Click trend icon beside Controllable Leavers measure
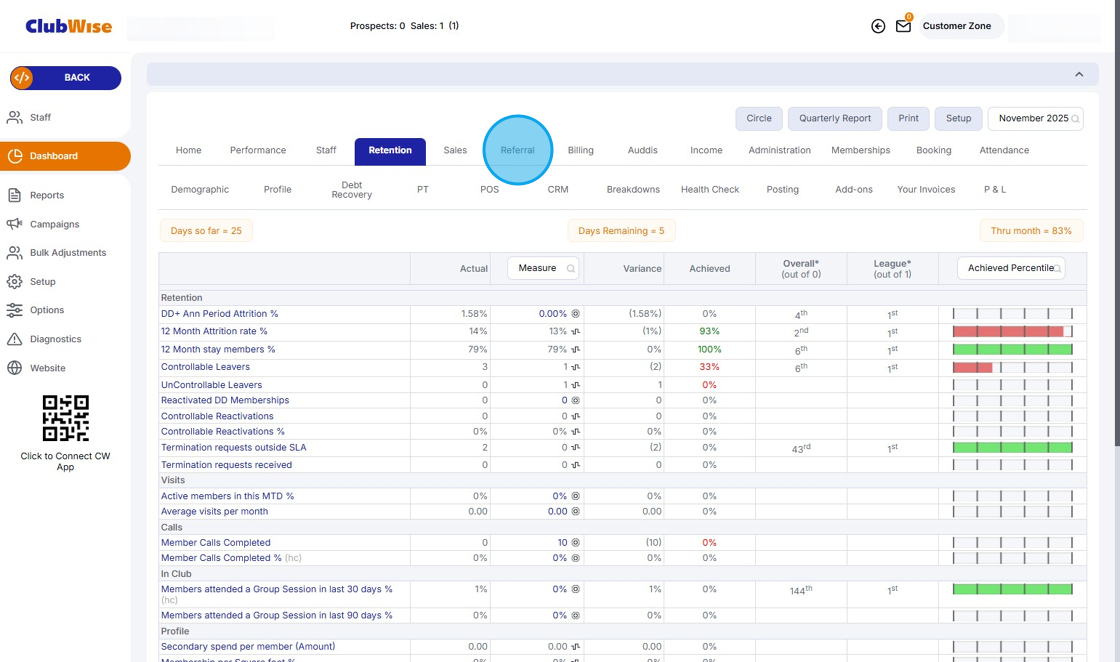This screenshot has height=662, width=1120. (x=576, y=367)
